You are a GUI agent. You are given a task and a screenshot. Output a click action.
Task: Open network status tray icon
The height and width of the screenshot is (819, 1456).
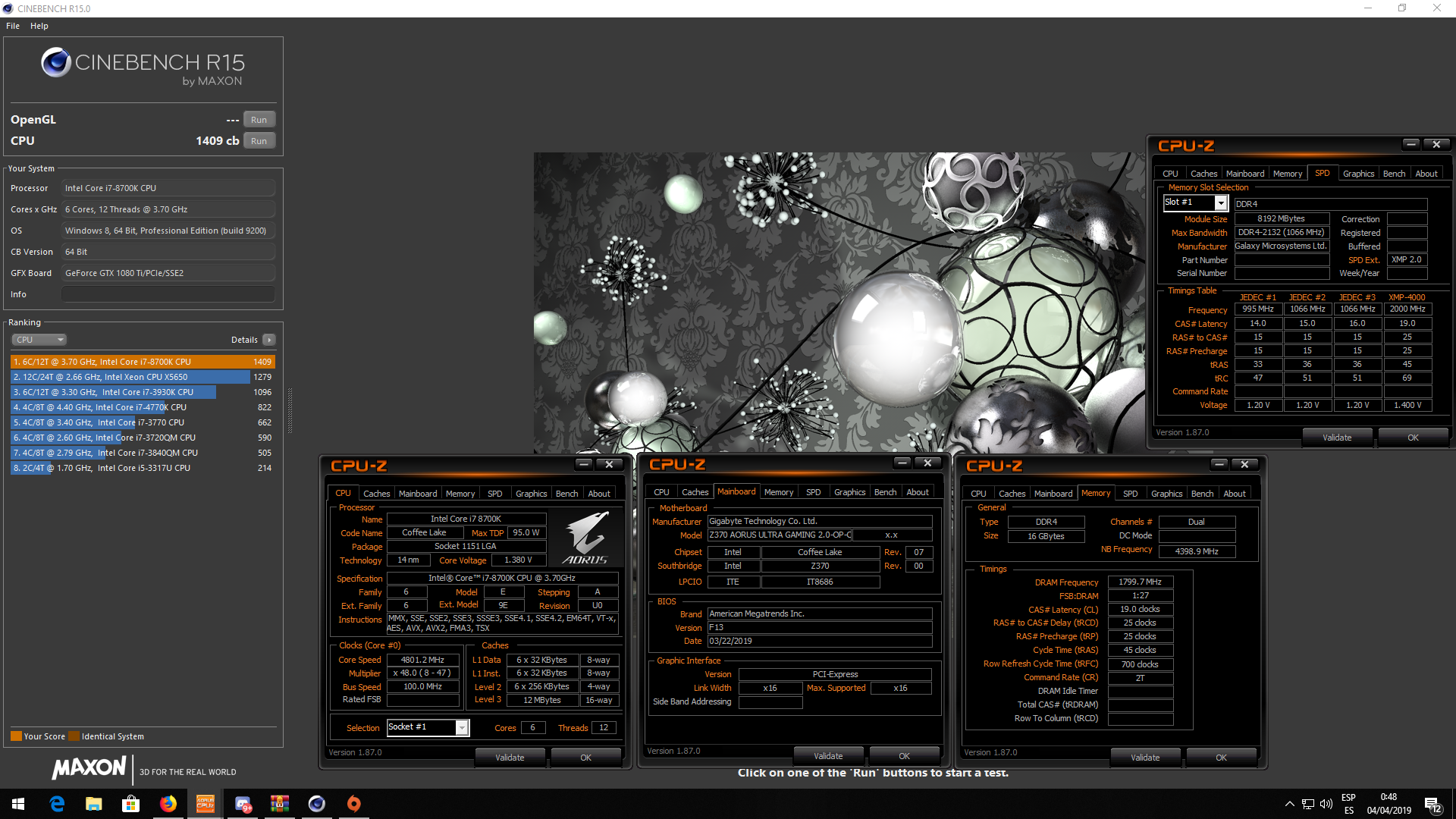(x=1308, y=804)
